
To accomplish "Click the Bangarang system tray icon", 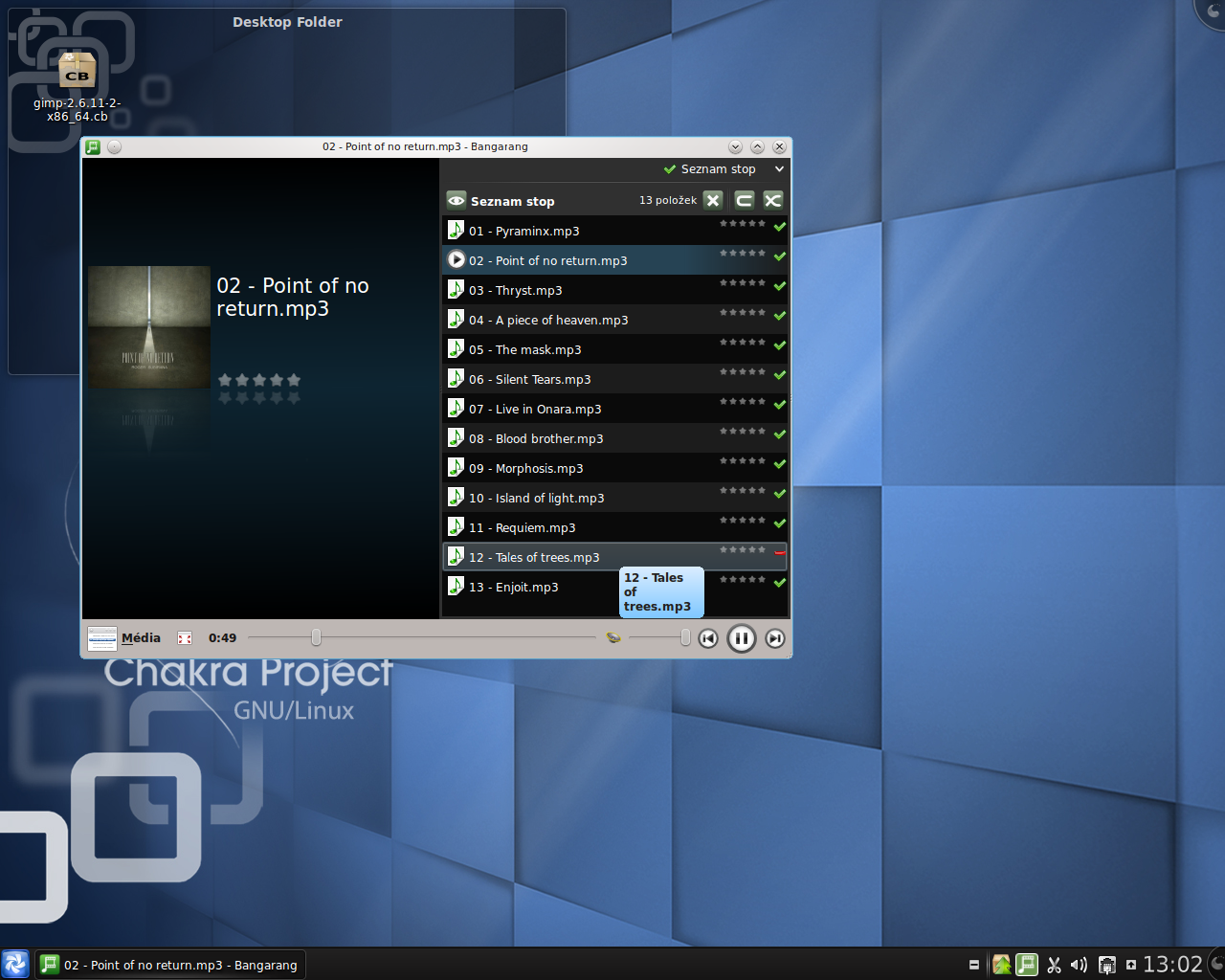I will pyautogui.click(x=1027, y=965).
